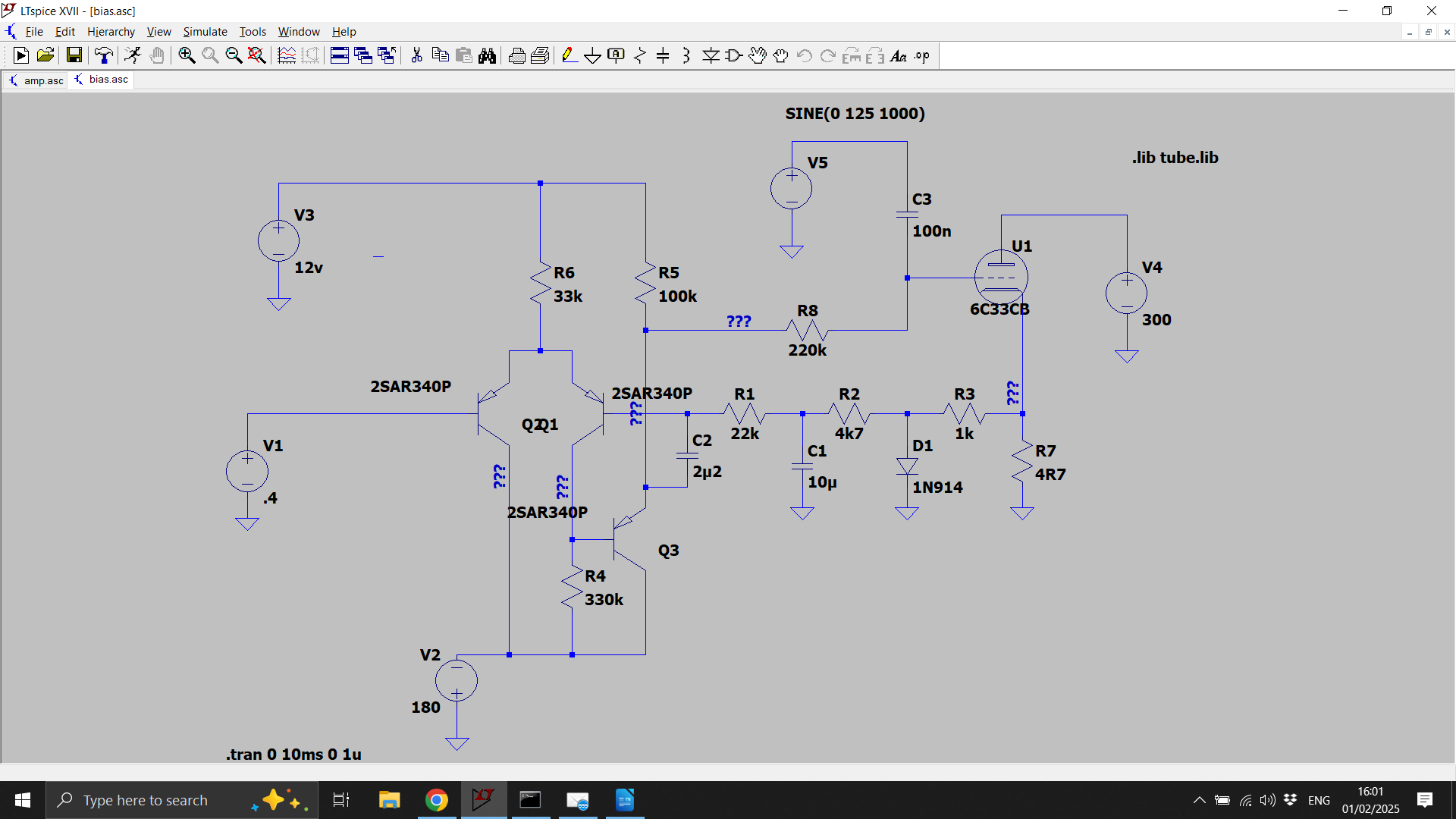Show hidden system tray icons

coord(1199,800)
